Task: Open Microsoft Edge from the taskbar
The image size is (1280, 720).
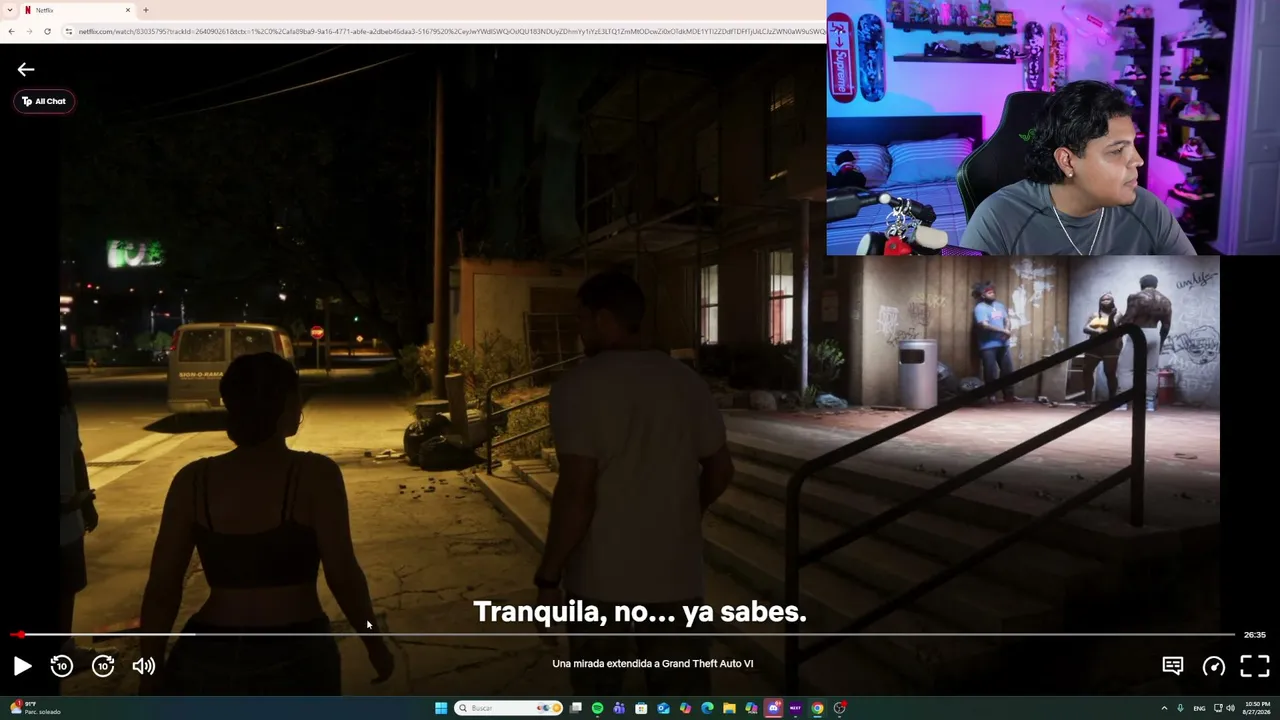Action: coord(707,708)
